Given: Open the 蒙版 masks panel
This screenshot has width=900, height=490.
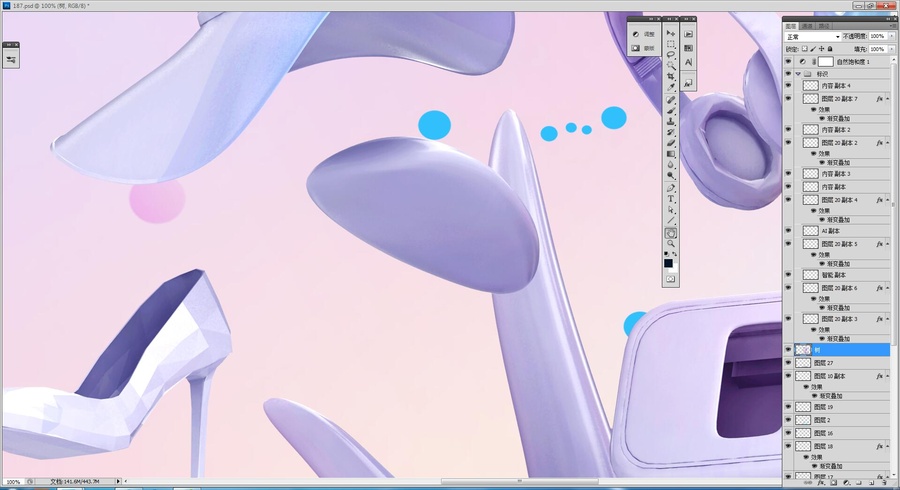Looking at the screenshot, I should pos(643,48).
